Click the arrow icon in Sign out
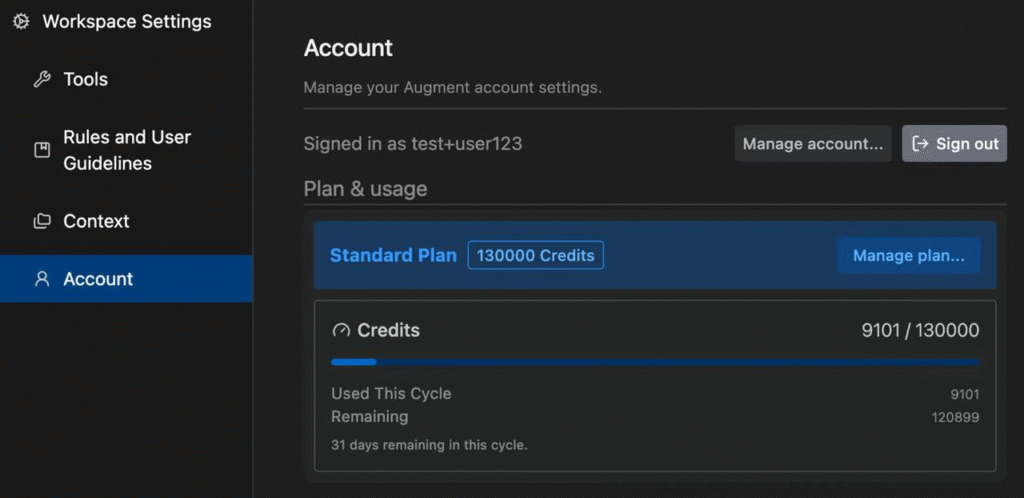The width and height of the screenshot is (1024, 498). click(x=921, y=143)
